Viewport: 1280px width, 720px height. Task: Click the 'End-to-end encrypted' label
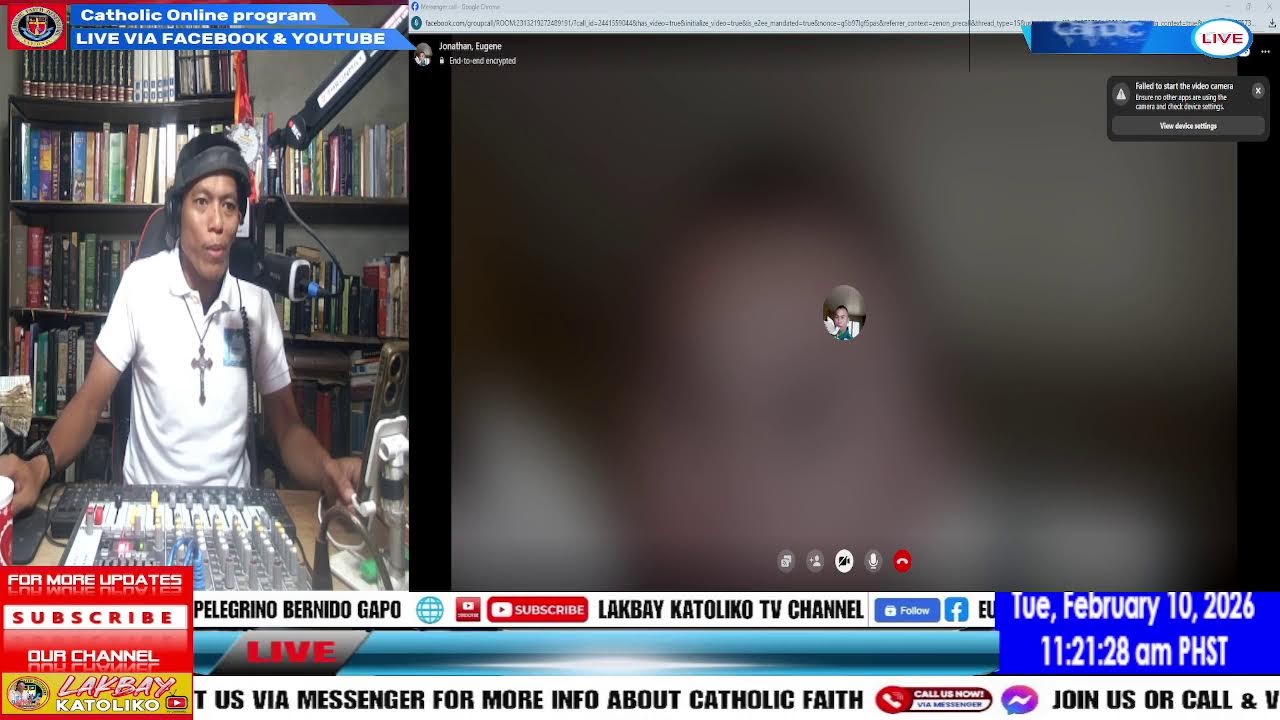482,61
